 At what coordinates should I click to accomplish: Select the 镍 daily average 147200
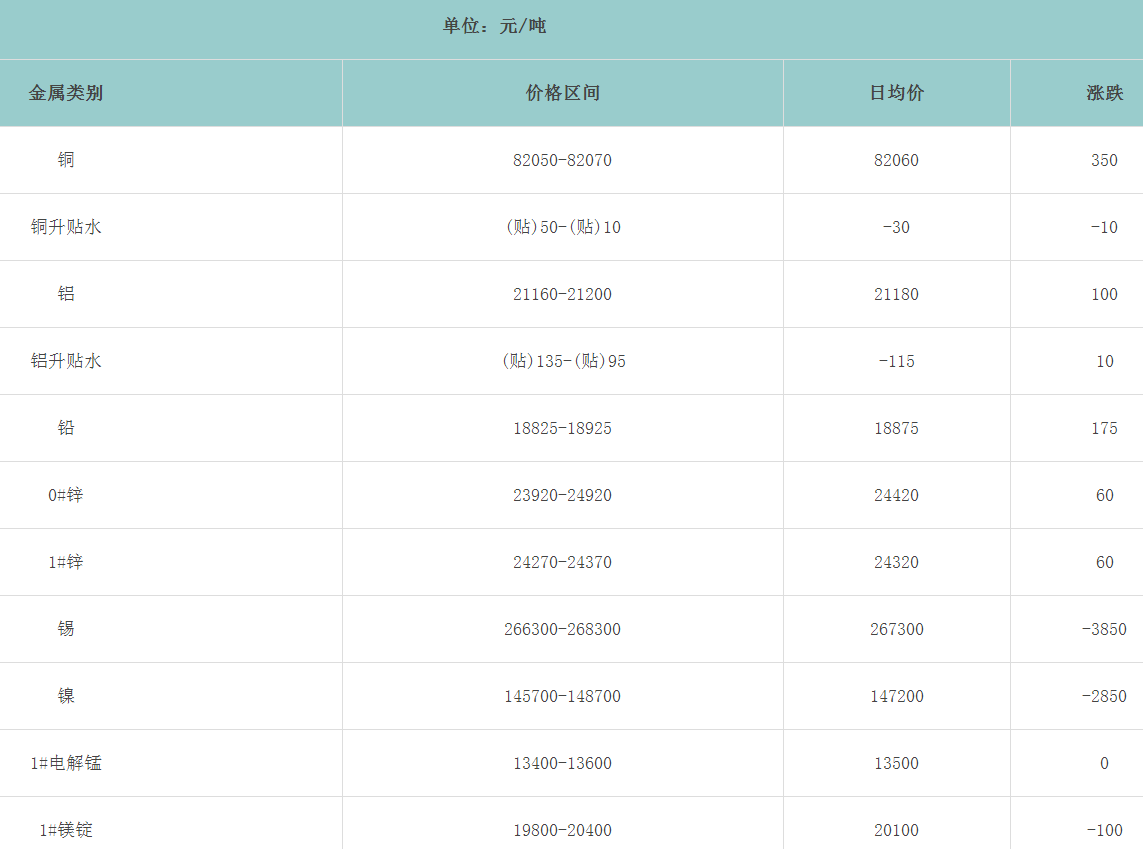coord(896,696)
